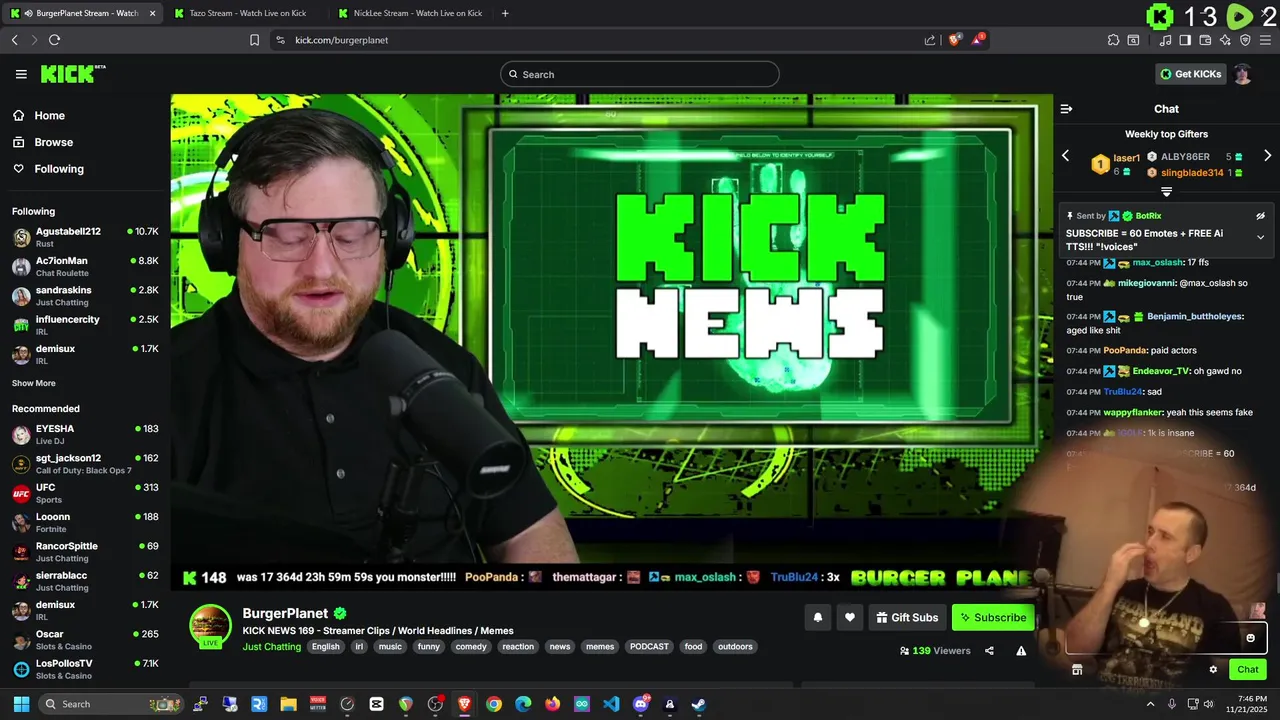The height and width of the screenshot is (720, 1280).
Task: Open EYESHA recommended channel
Action: coord(85,434)
